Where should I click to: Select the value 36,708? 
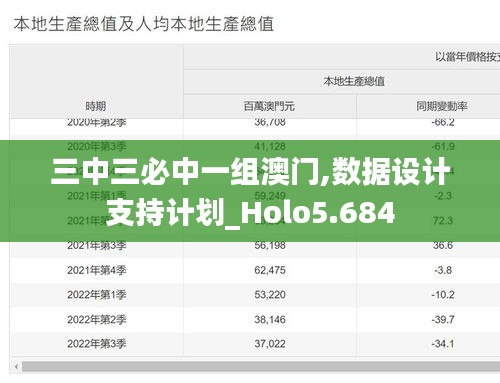[270, 122]
